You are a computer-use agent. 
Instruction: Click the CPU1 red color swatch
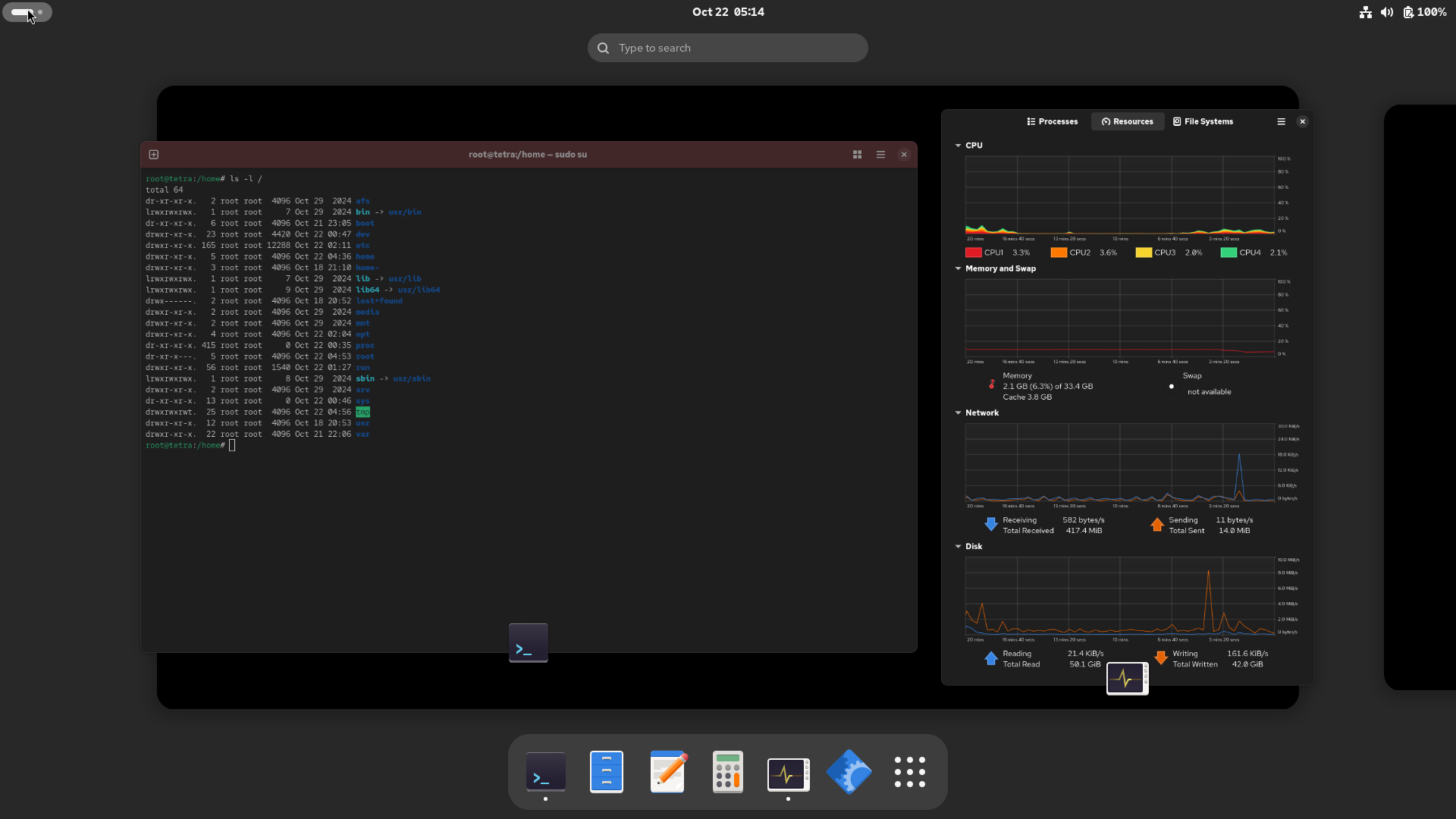click(x=973, y=253)
